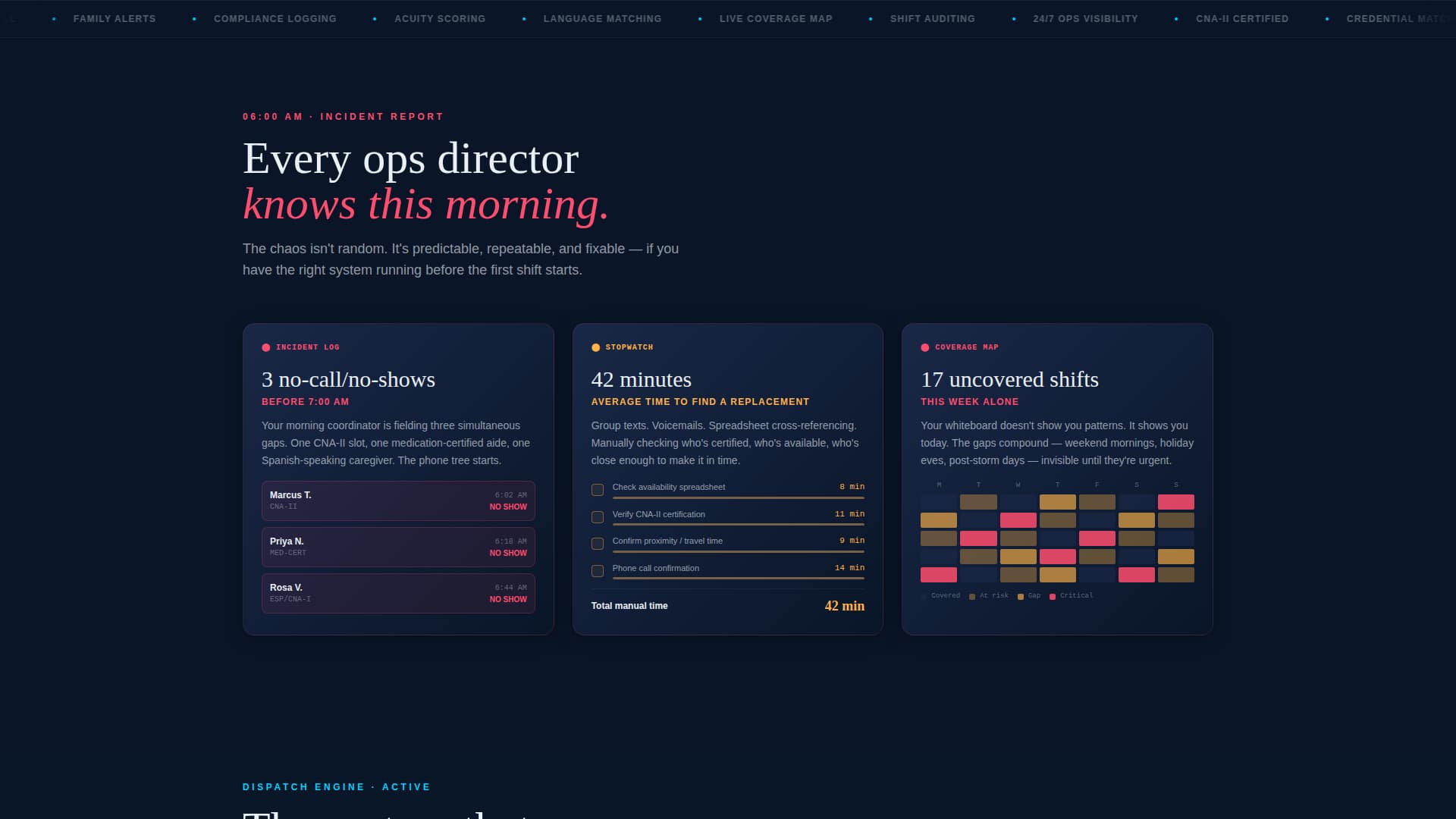Click the CNA-II tag under Marcus T.
Viewport: 1456px width, 819px height.
[284, 507]
